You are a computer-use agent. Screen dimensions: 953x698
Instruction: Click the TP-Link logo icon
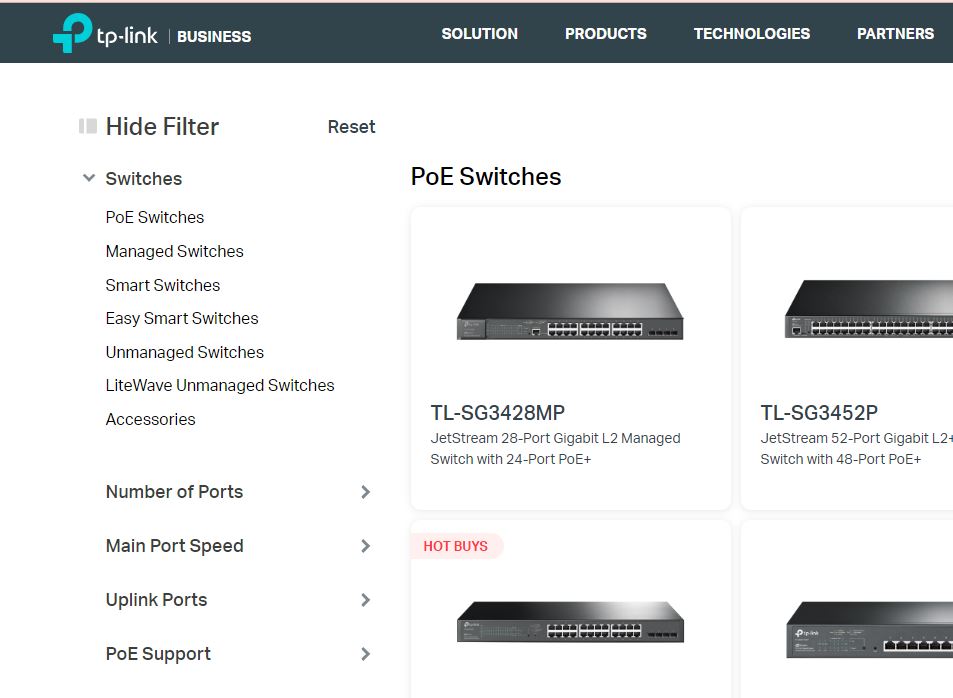(72, 33)
